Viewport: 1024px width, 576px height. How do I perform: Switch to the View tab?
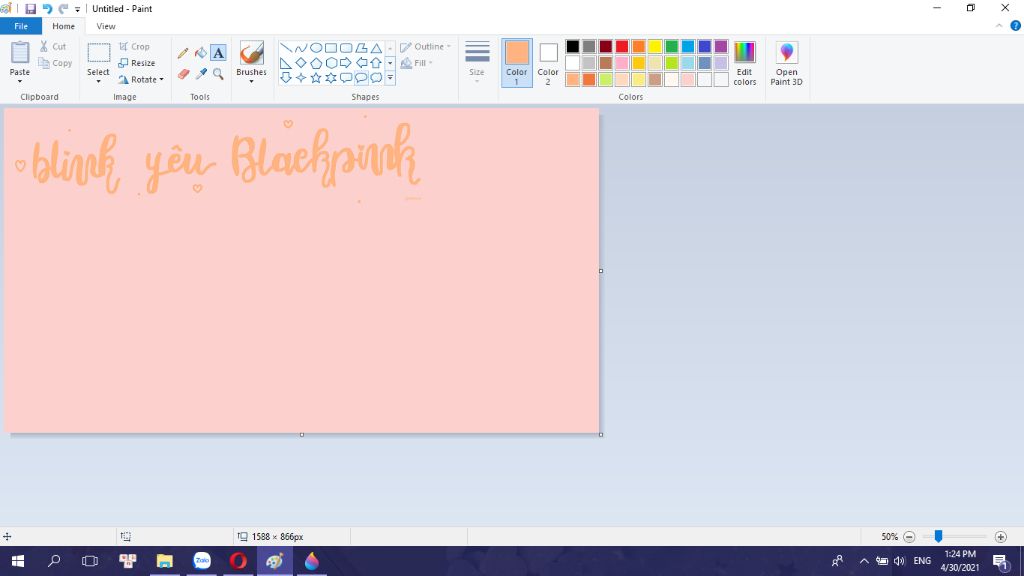coord(106,26)
